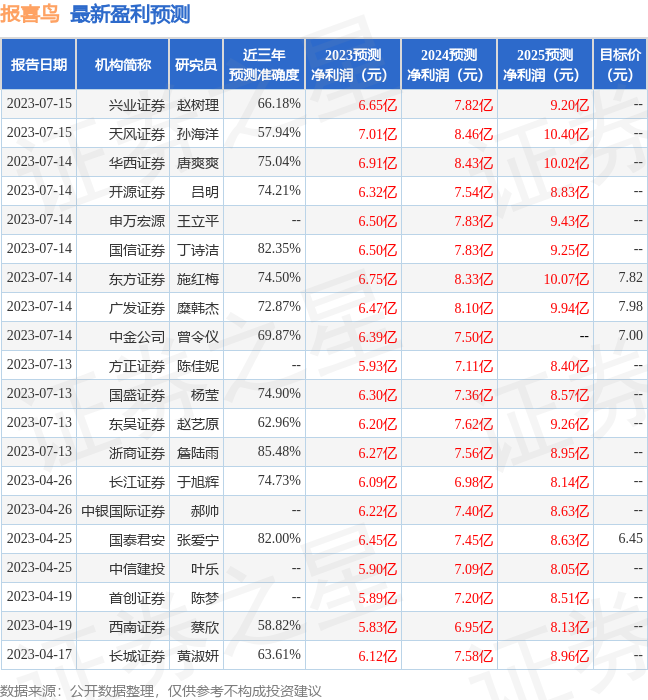Image resolution: width=648 pixels, height=700 pixels.
Task: Click the 报喜鸟 stock name
Action: pos(30,14)
